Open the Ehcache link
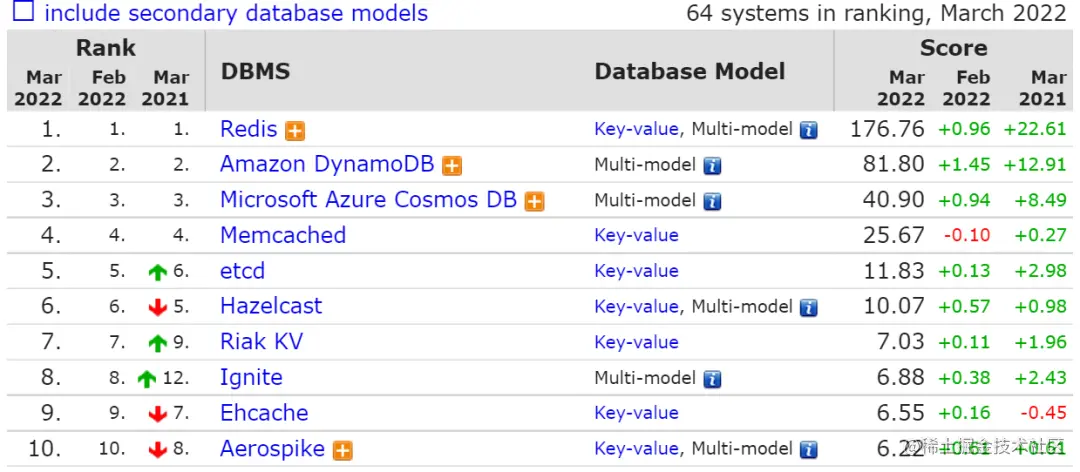 (264, 413)
